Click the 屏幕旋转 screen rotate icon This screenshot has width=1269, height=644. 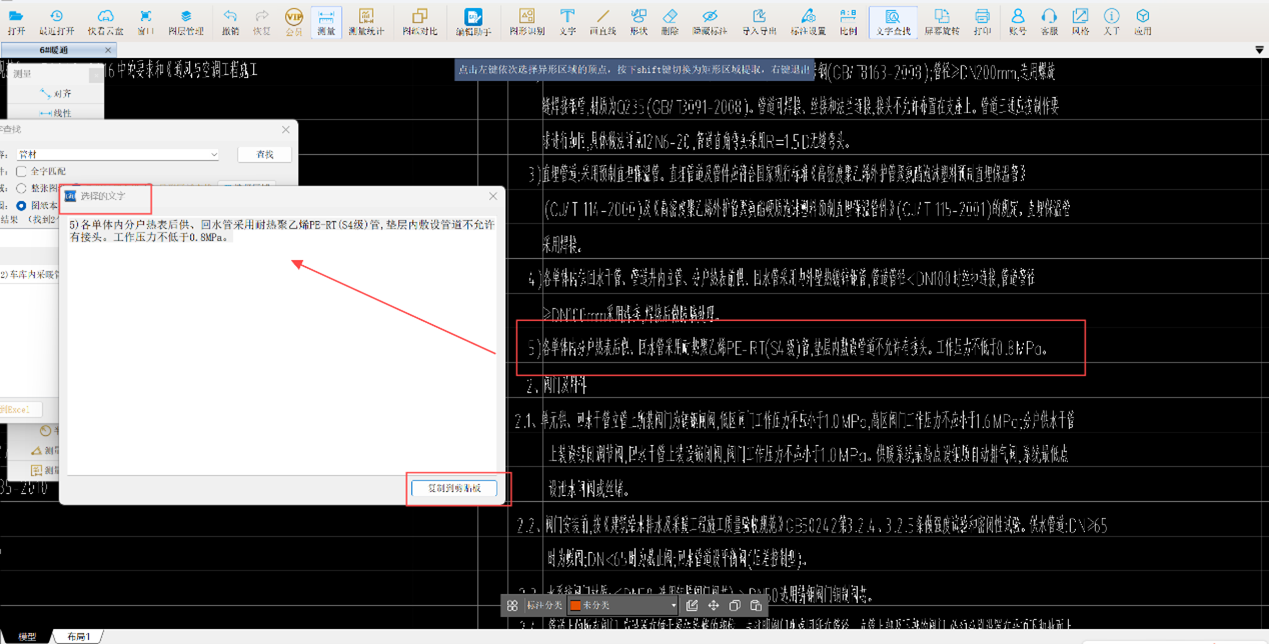click(x=941, y=21)
